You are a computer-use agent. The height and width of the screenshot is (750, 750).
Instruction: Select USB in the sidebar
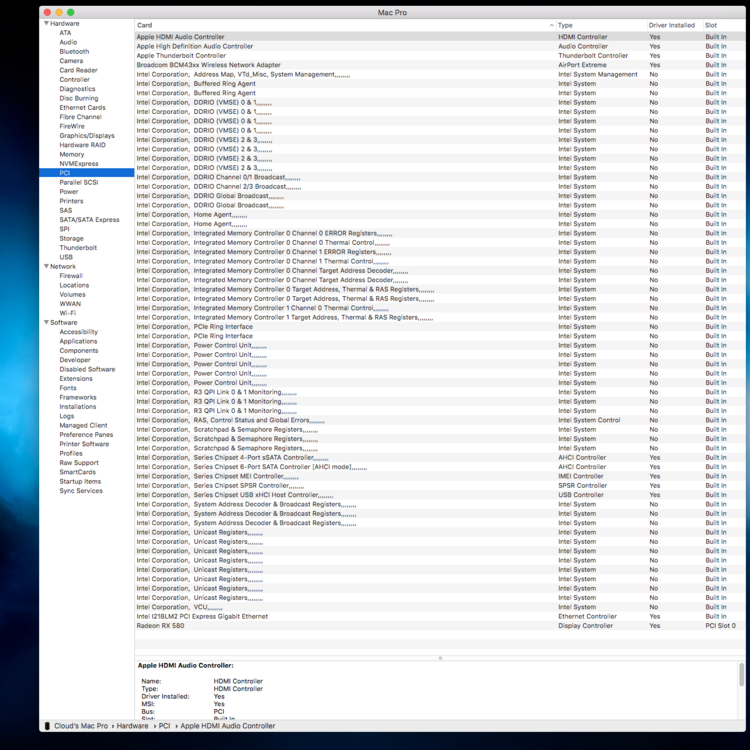tap(66, 257)
